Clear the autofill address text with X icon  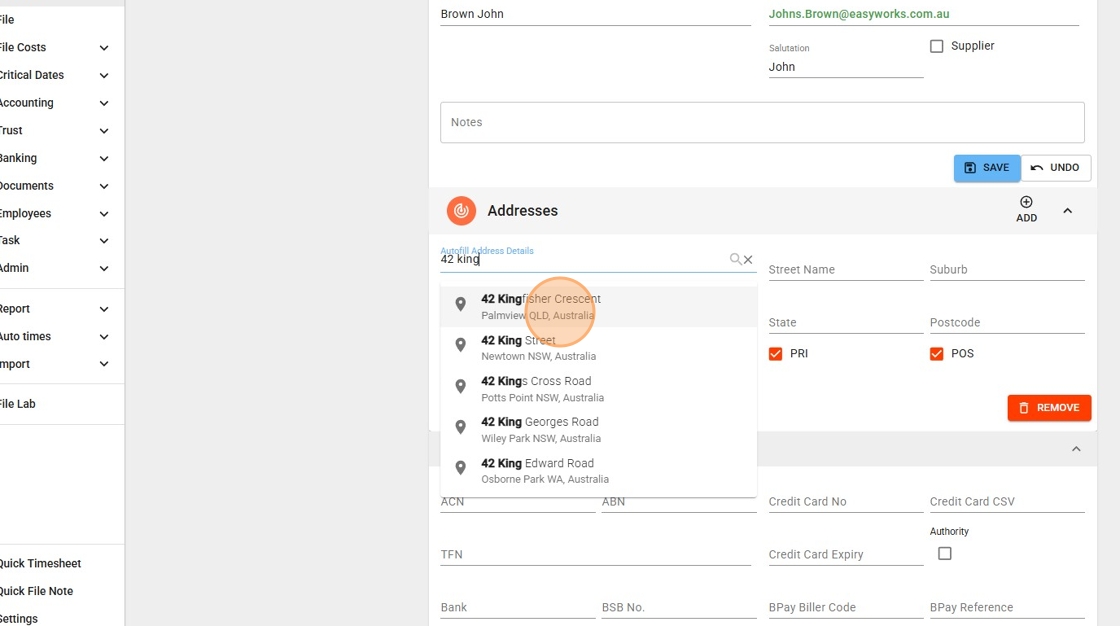point(748,260)
